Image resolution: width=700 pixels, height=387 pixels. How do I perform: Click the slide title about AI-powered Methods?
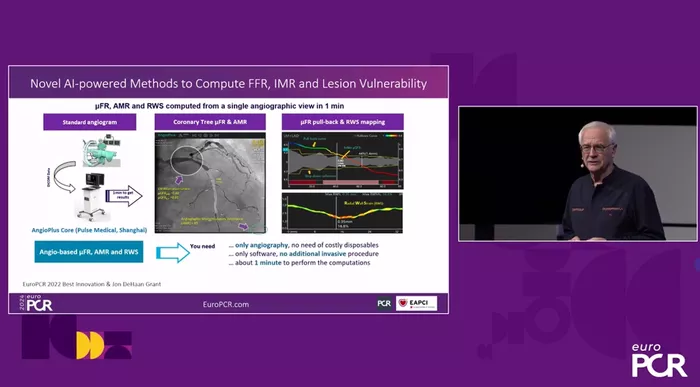click(229, 83)
